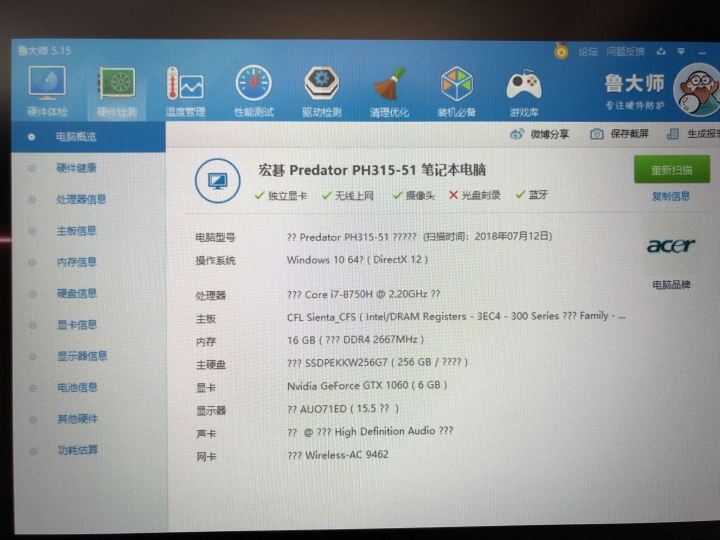Click the High Definition Audio value
720x540 pixels.
370,431
